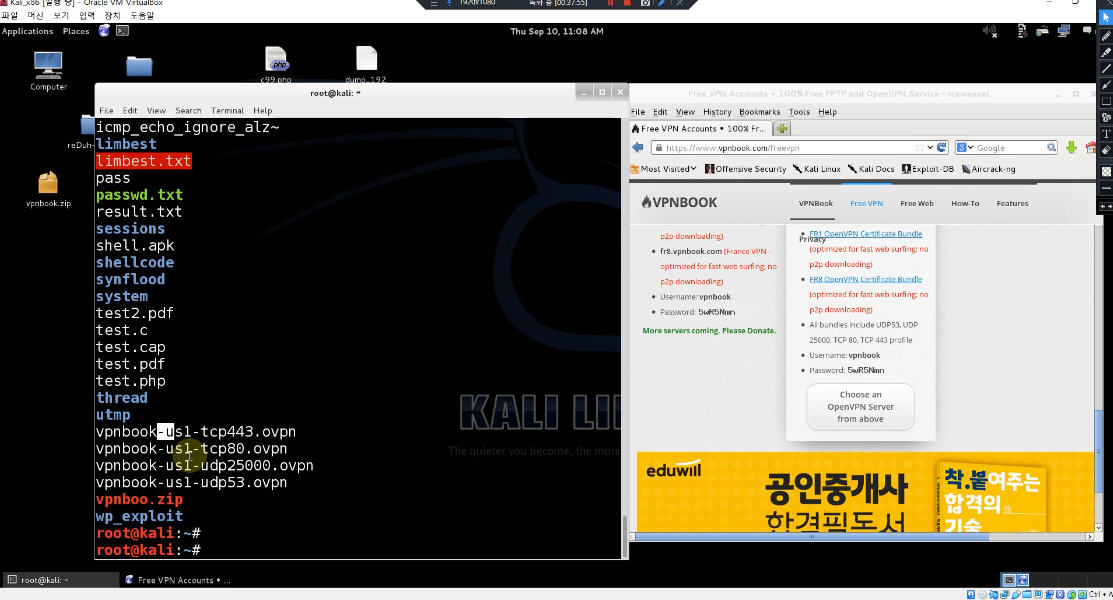Open the Iceweasel Tools menu
Image resolution: width=1113 pixels, height=600 pixels.
click(x=799, y=112)
